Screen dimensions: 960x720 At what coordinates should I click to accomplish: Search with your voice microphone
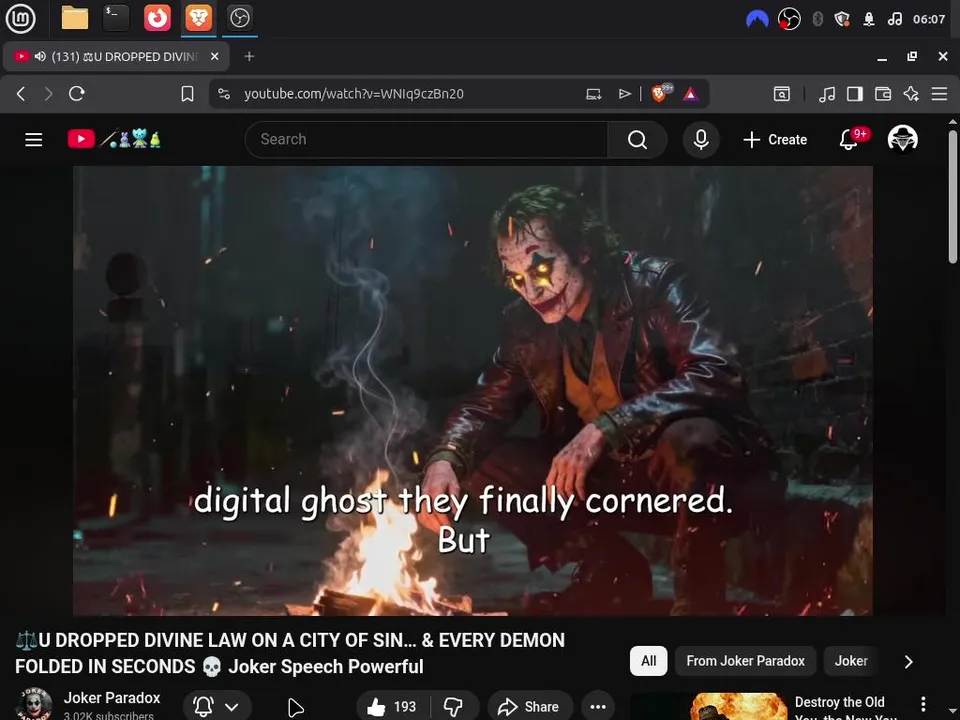pyautogui.click(x=701, y=140)
